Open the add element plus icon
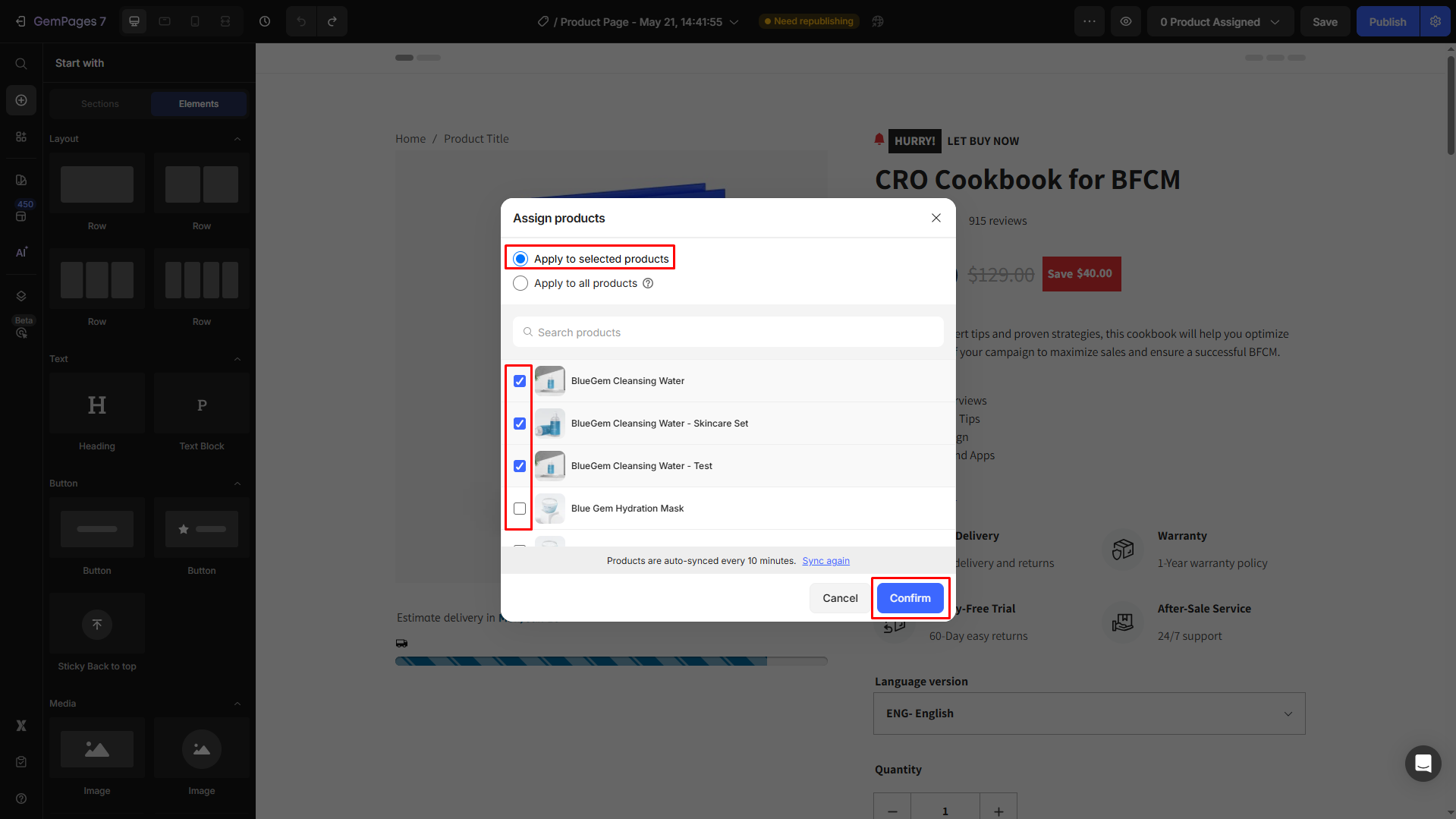The image size is (1456, 819). 20,99
